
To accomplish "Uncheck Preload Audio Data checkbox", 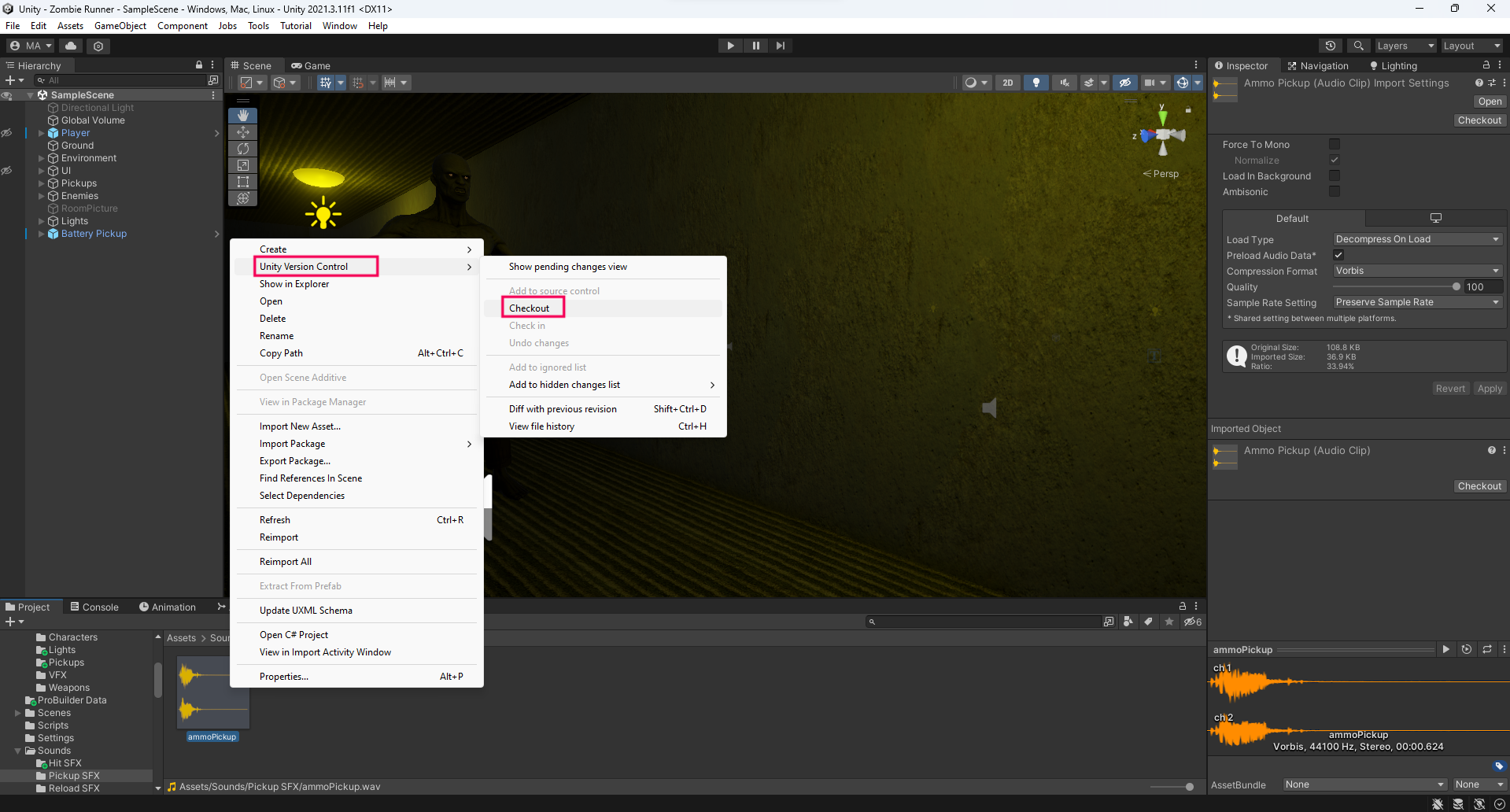I will 1338,255.
